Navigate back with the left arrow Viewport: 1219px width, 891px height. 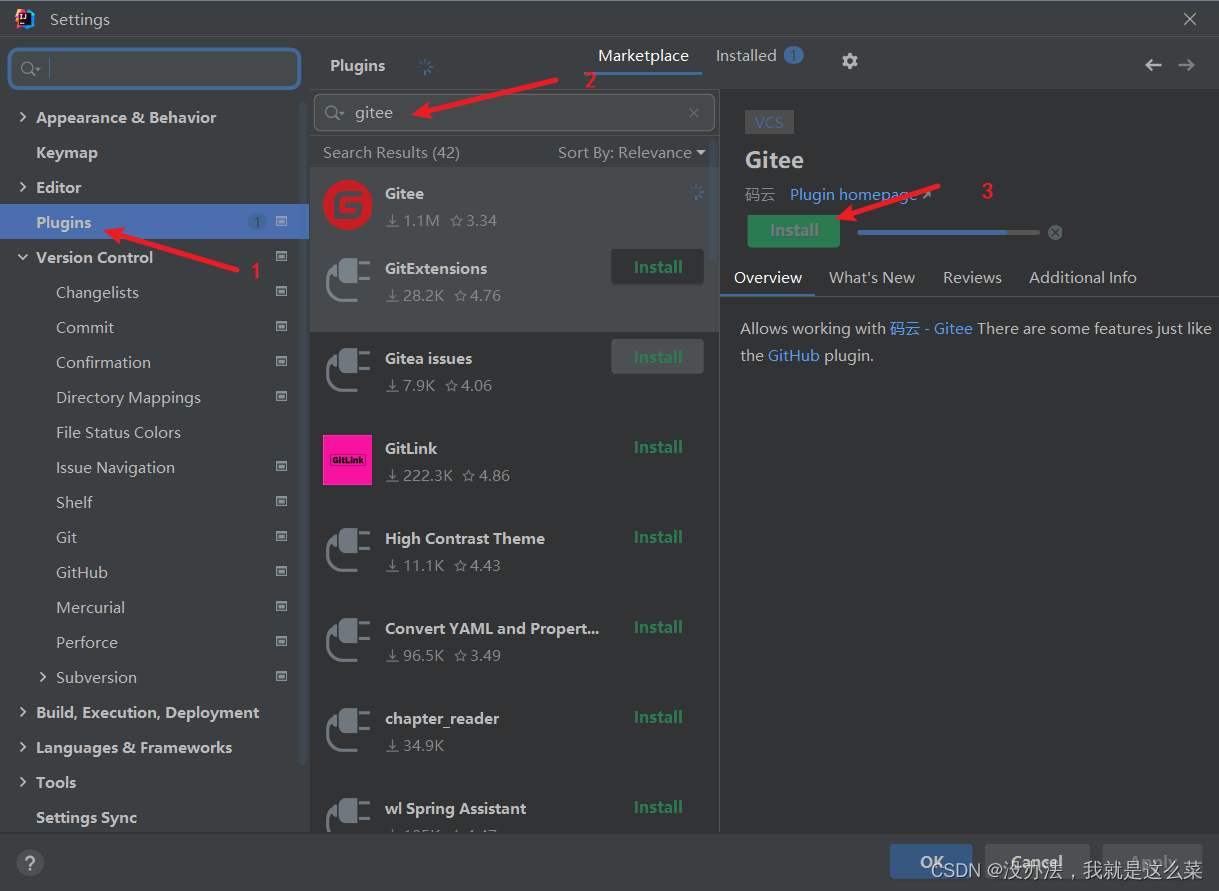click(1153, 65)
